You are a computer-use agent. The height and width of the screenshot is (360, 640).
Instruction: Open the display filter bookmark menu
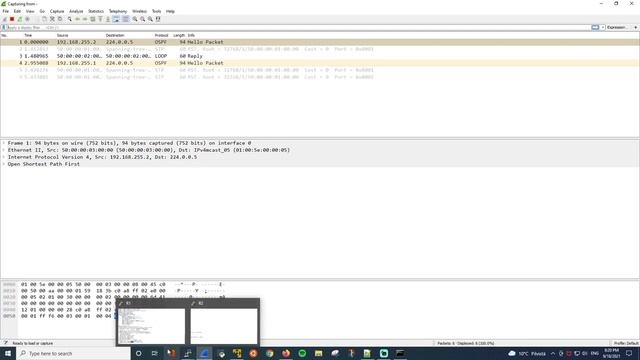click(x=4, y=27)
